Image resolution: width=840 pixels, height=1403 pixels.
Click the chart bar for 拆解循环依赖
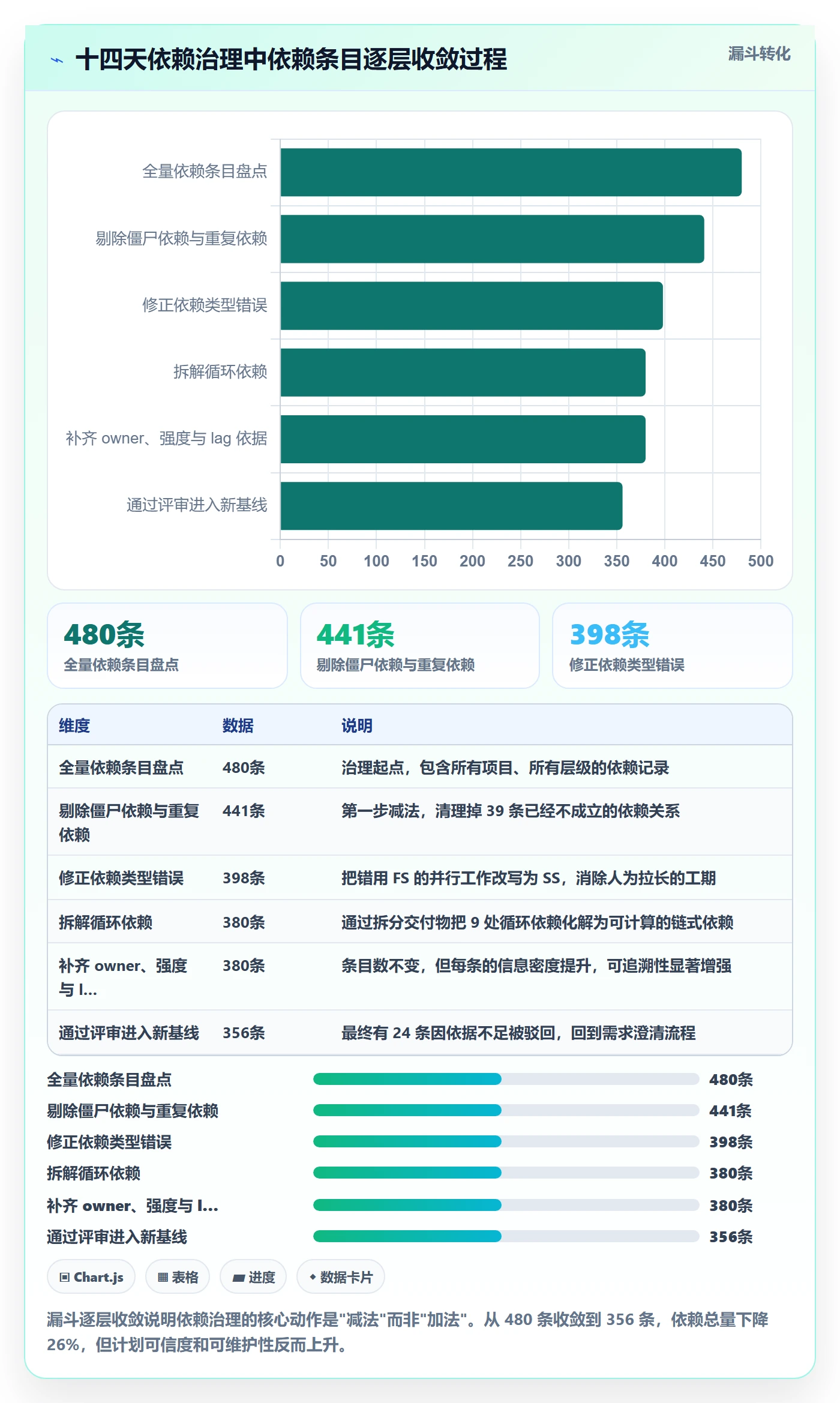point(463,373)
